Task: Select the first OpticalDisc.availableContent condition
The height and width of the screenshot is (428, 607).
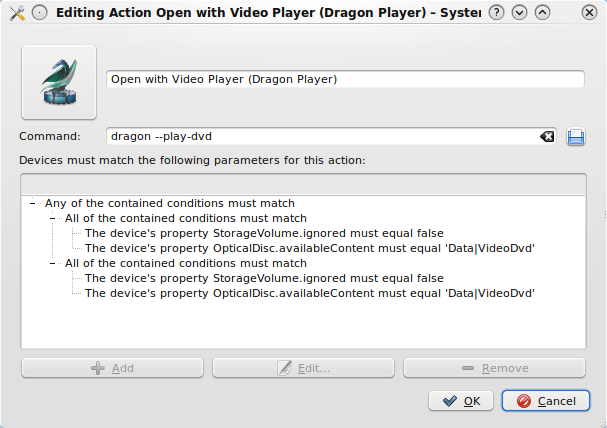Action: click(310, 248)
